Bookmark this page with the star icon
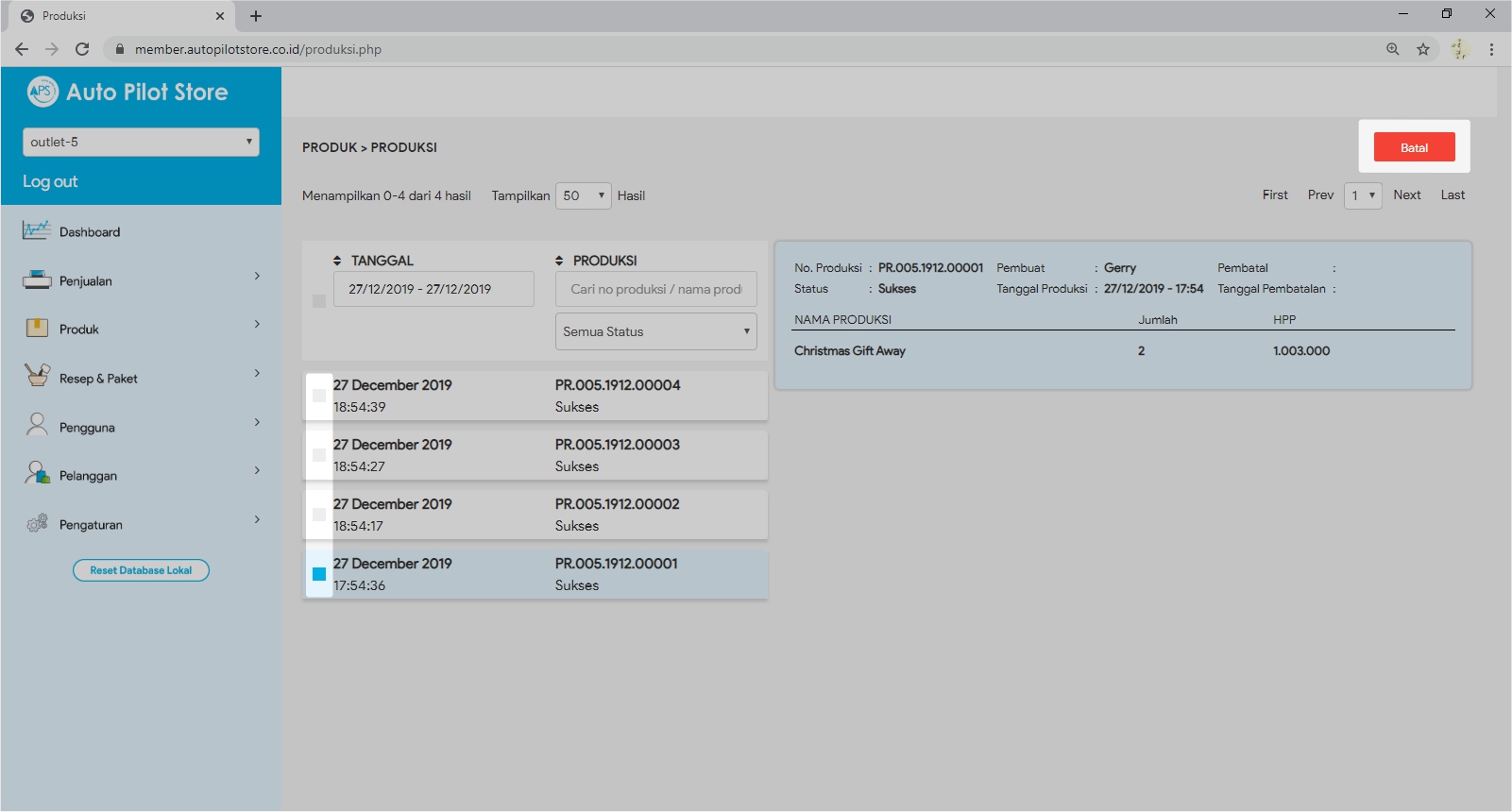The width and height of the screenshot is (1512, 812). click(1422, 49)
